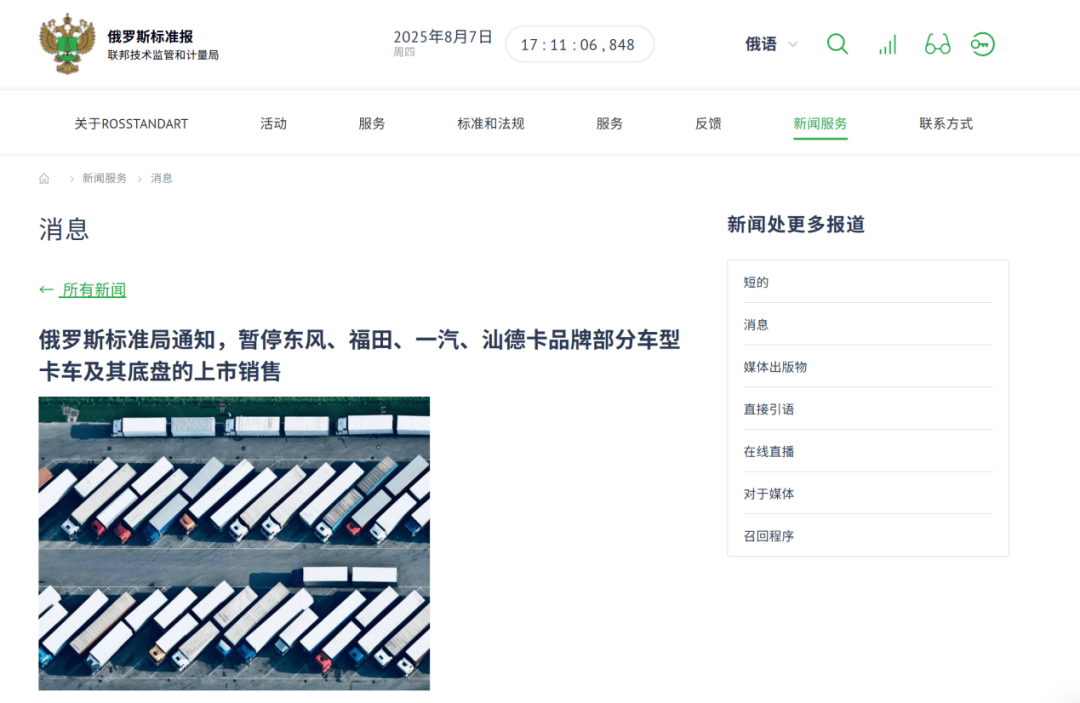Screen dimensions: 1080x703
Task: Click 消息 in the breadcrumb
Action: [x=162, y=178]
